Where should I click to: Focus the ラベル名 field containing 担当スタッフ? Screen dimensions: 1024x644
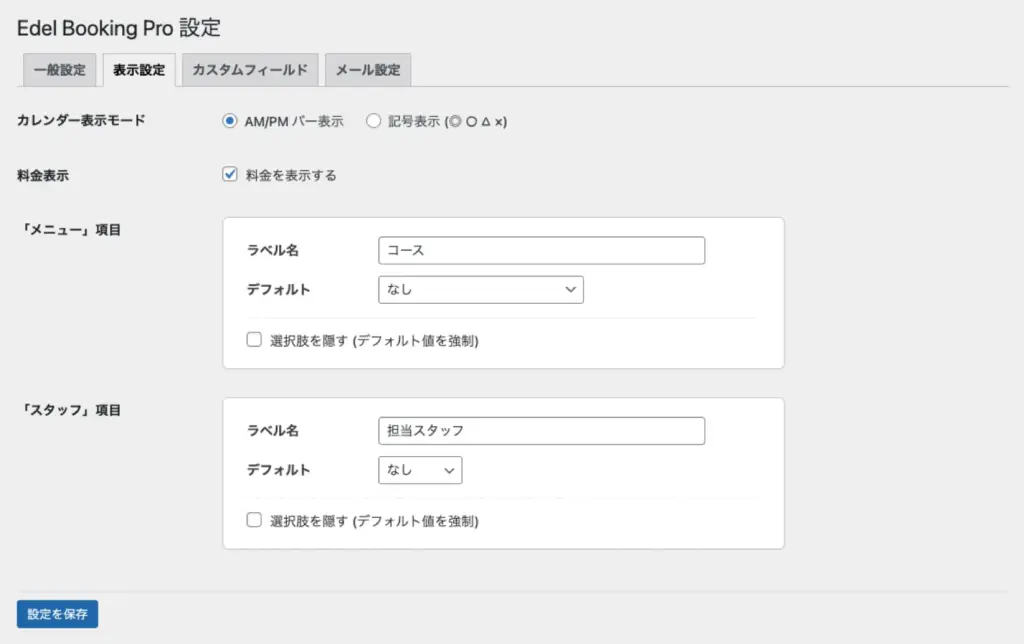pos(541,430)
